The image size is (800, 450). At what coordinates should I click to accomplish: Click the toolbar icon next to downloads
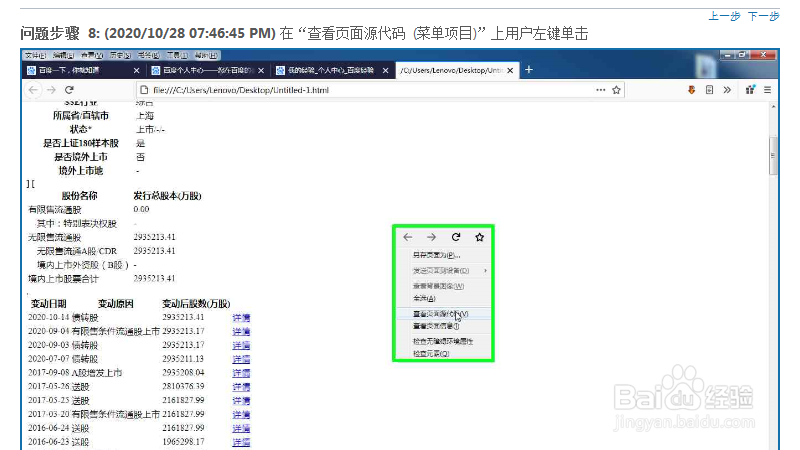click(709, 90)
